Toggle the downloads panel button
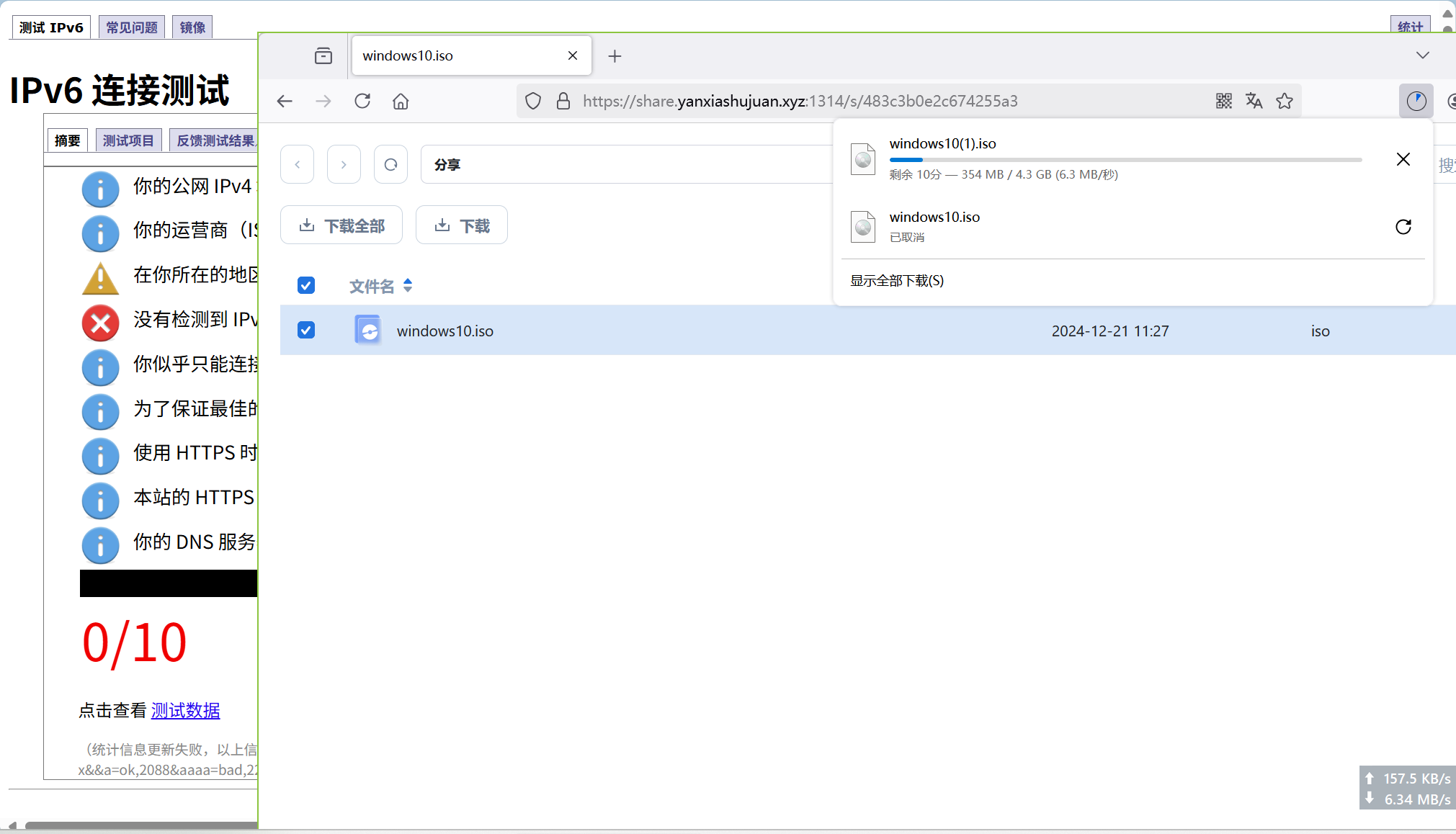Image resolution: width=1456 pixels, height=834 pixels. point(1416,101)
